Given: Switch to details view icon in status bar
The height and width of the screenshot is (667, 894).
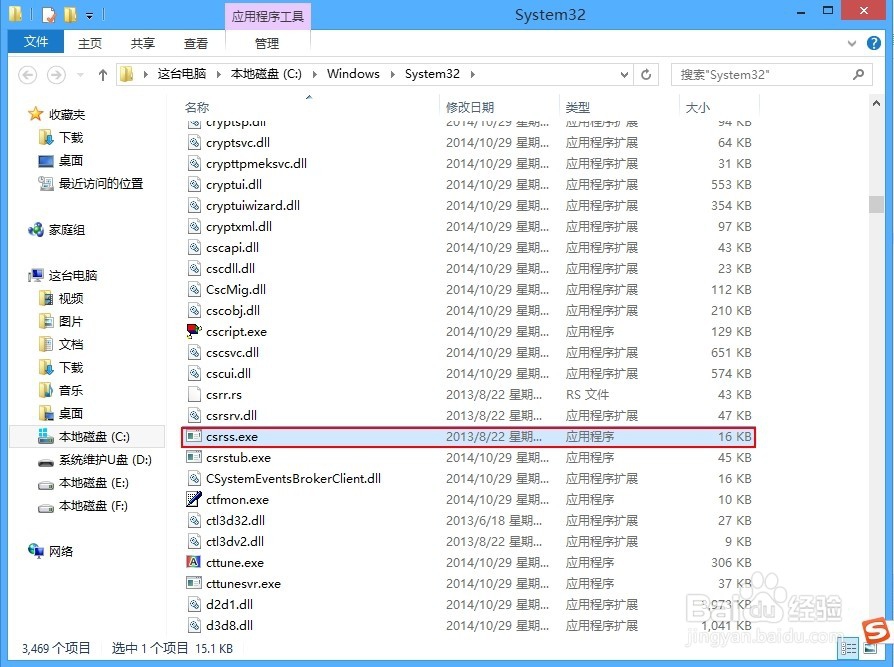Looking at the screenshot, I should pos(848,648).
